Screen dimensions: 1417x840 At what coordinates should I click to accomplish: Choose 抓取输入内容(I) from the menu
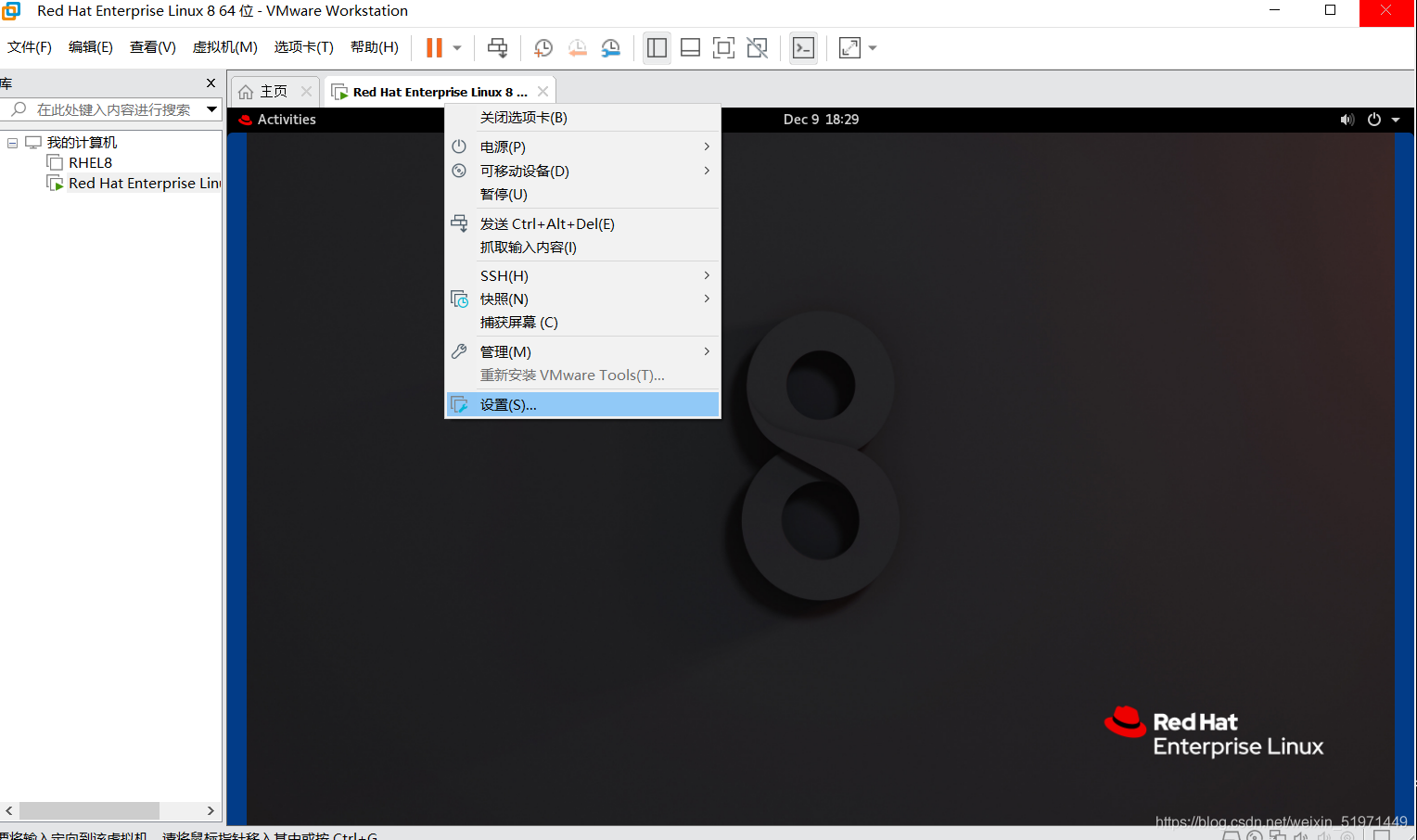point(582,248)
